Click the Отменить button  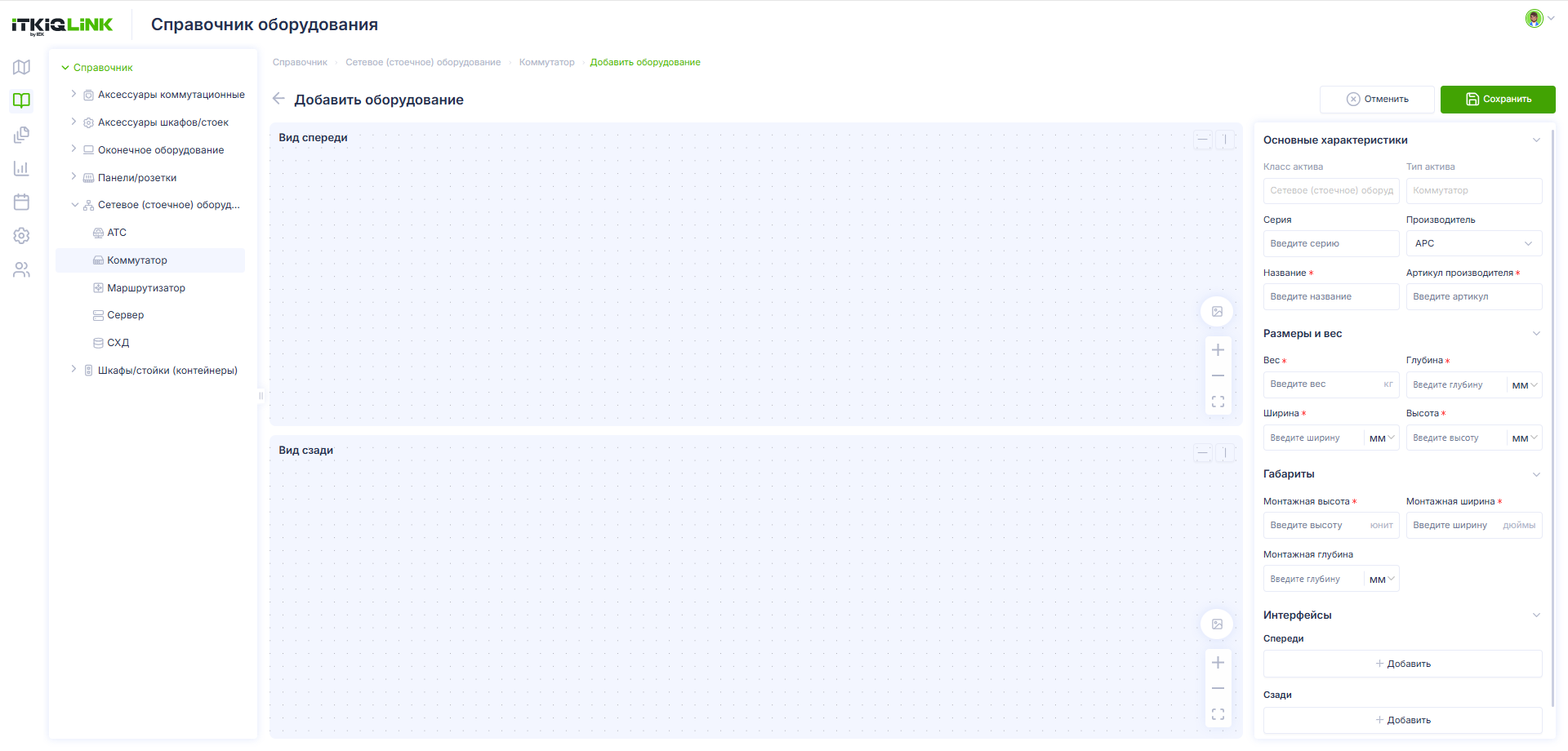(x=1377, y=99)
